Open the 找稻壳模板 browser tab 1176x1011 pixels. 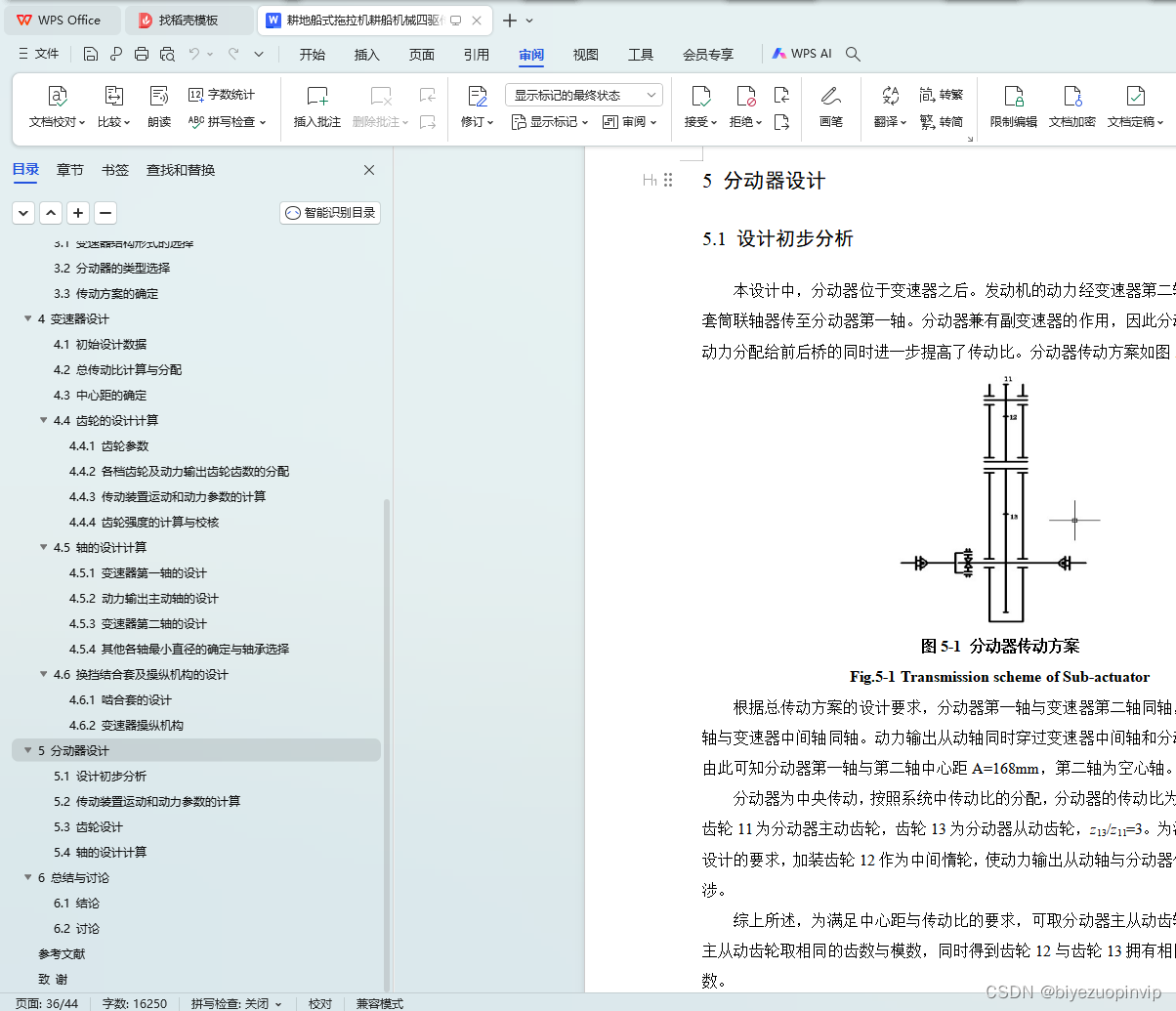(190, 20)
